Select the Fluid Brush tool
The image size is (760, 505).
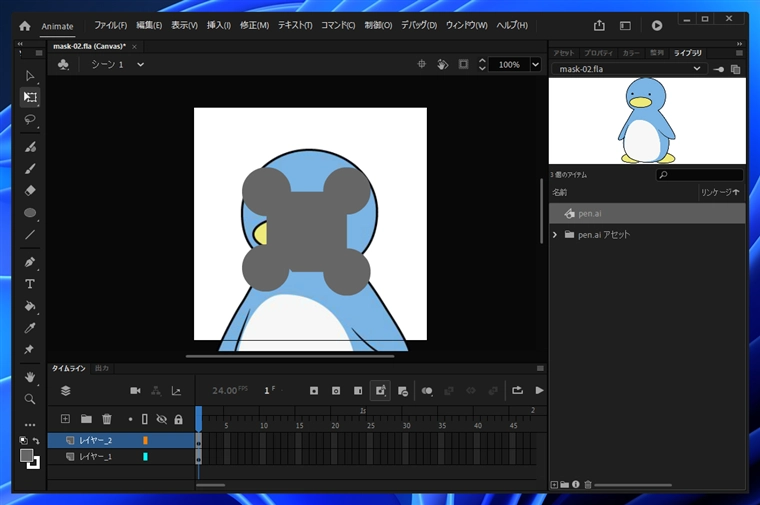30,147
